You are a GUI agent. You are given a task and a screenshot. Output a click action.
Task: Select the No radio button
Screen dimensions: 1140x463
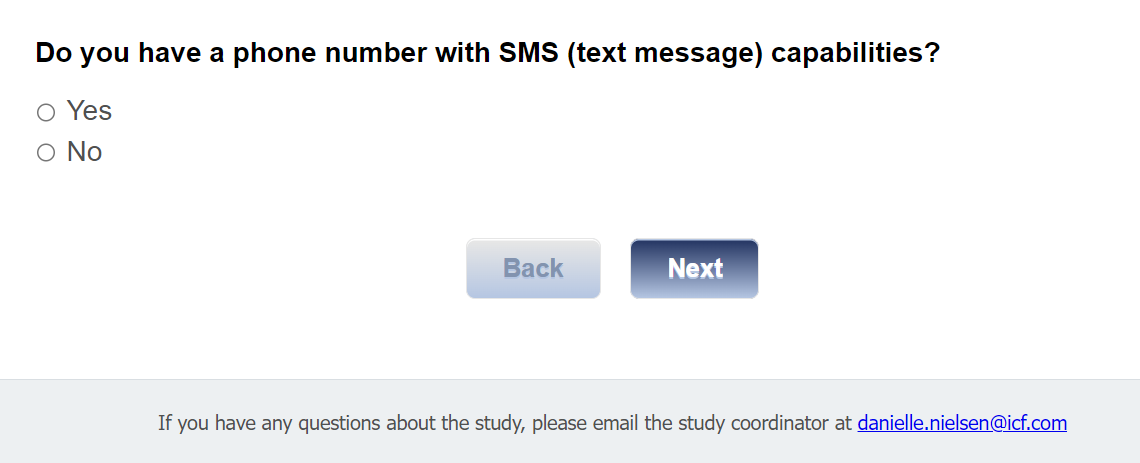pyautogui.click(x=46, y=153)
